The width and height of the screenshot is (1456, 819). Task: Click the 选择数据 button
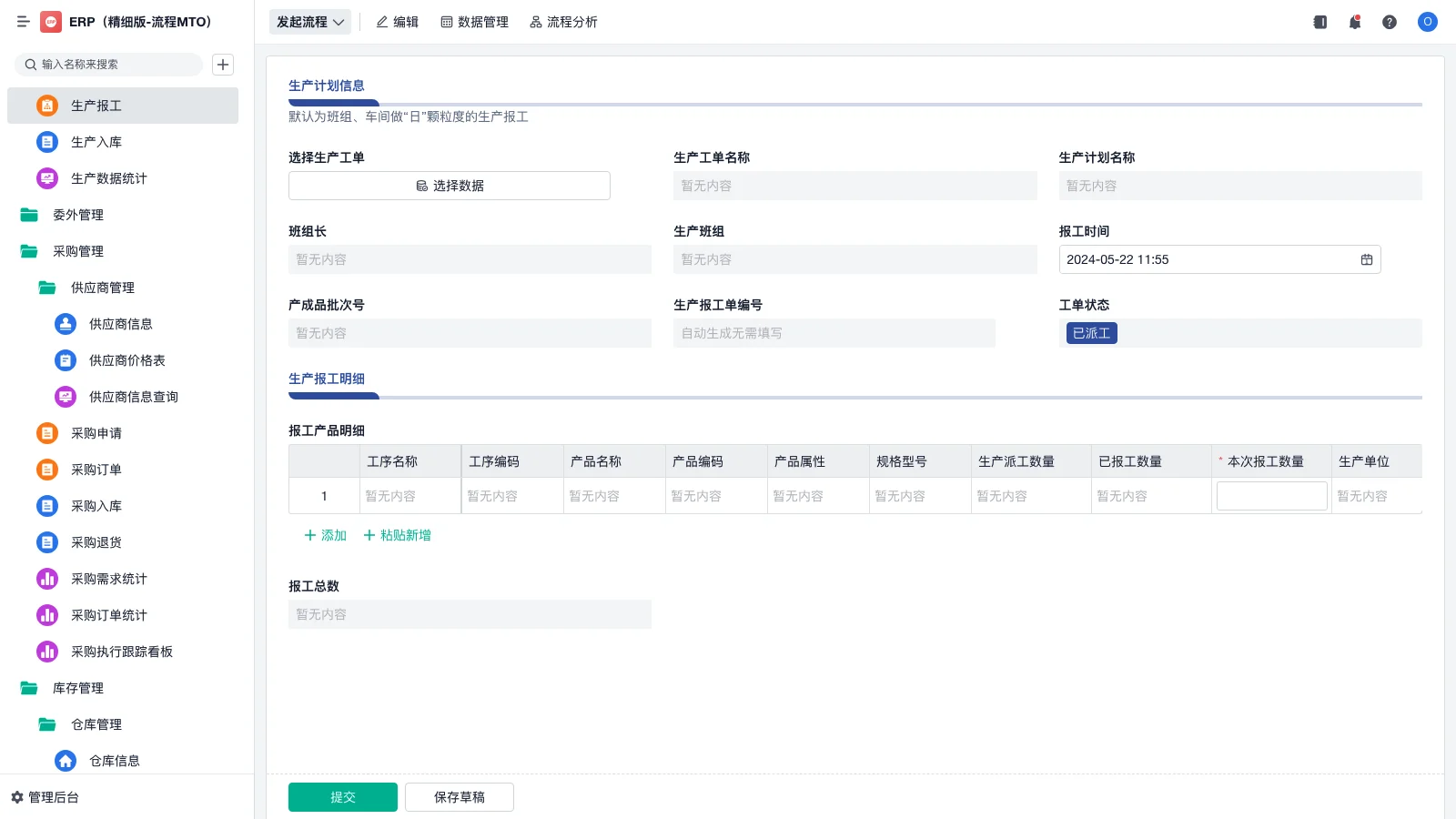[449, 185]
